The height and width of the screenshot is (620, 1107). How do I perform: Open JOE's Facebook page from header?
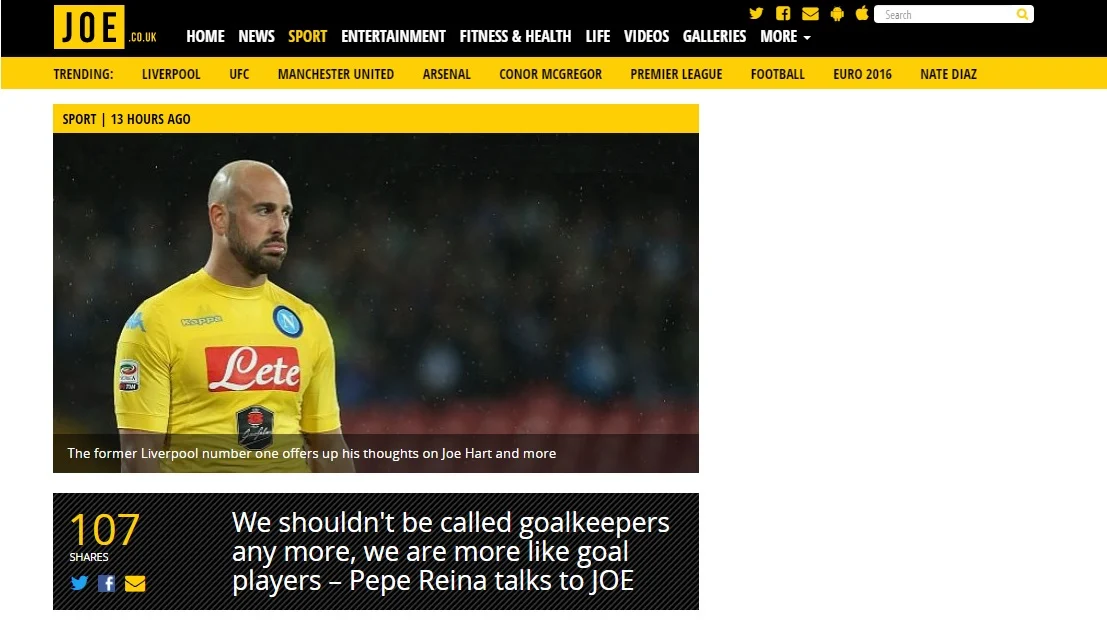tap(783, 13)
